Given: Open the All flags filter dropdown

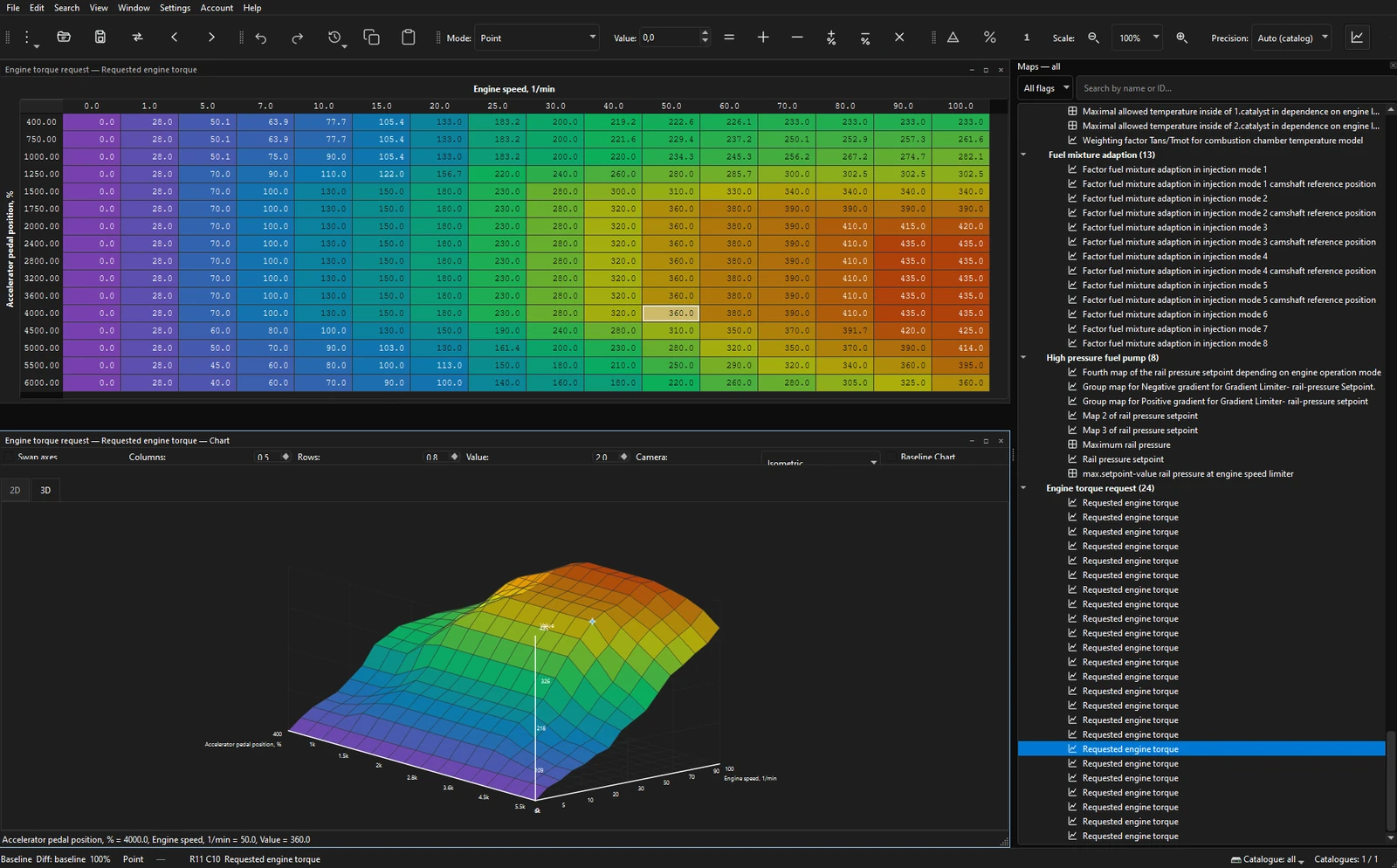Looking at the screenshot, I should click(x=1045, y=88).
